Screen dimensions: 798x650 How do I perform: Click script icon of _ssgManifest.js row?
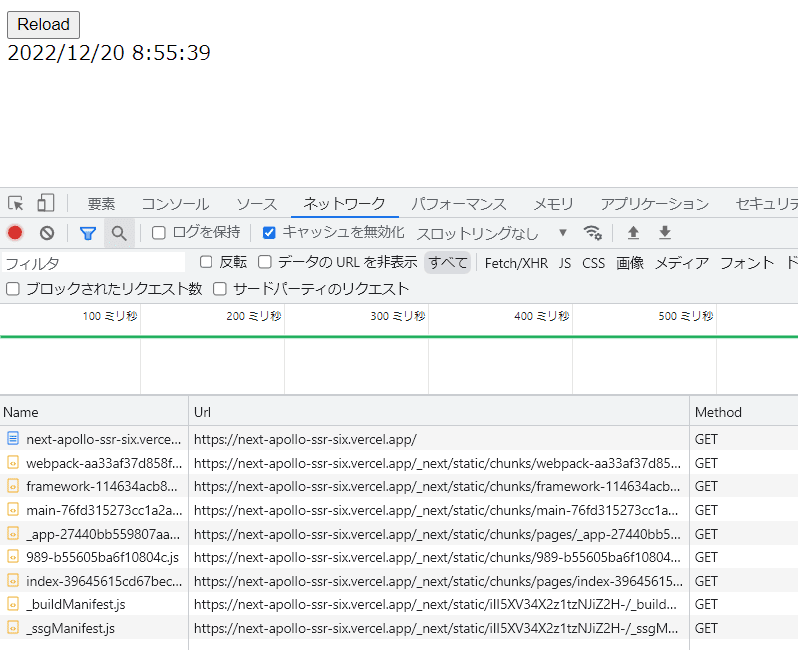tap(13, 628)
